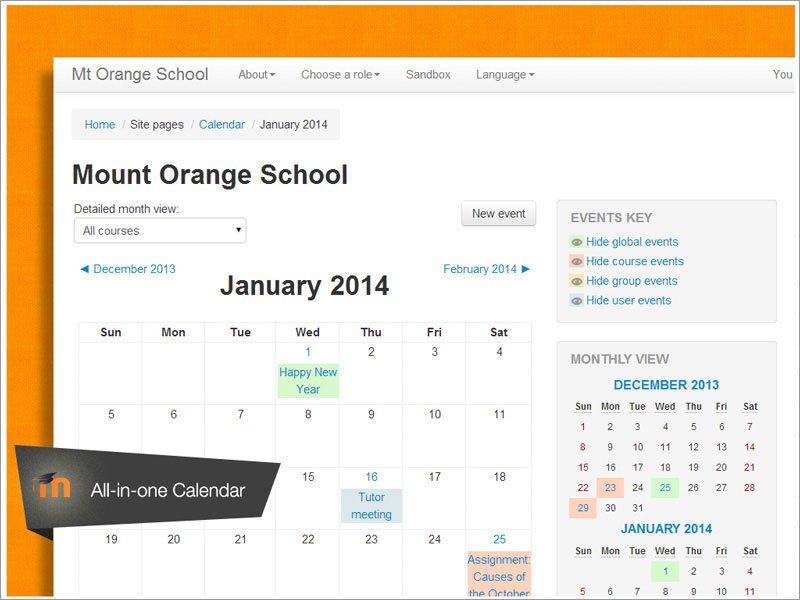Expand the About menu
Screen dimensions: 800x600
pyautogui.click(x=257, y=74)
